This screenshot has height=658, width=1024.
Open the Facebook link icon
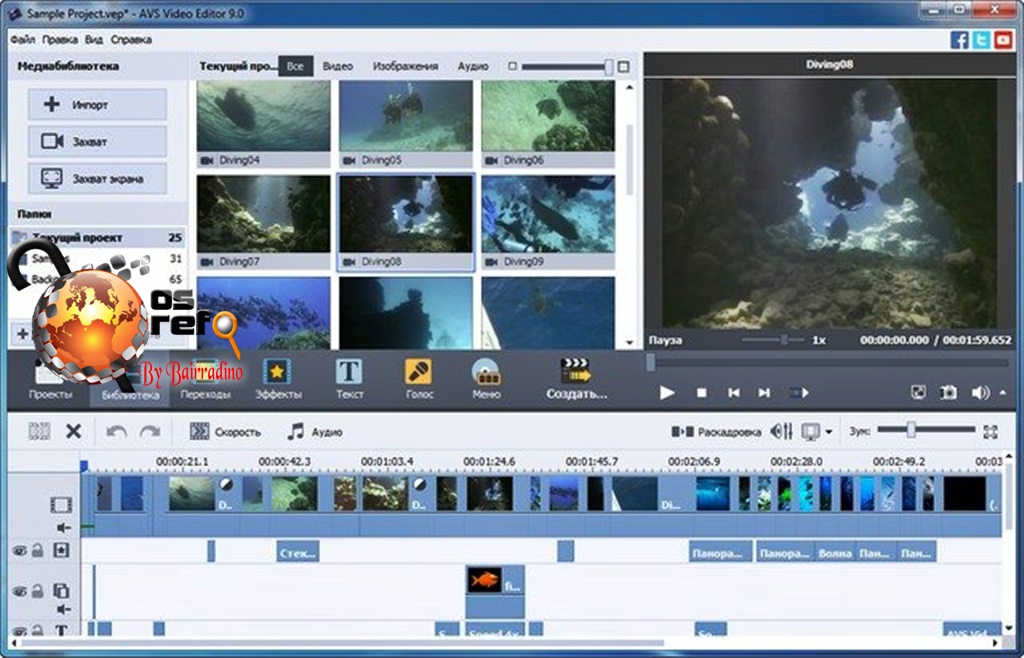click(959, 40)
